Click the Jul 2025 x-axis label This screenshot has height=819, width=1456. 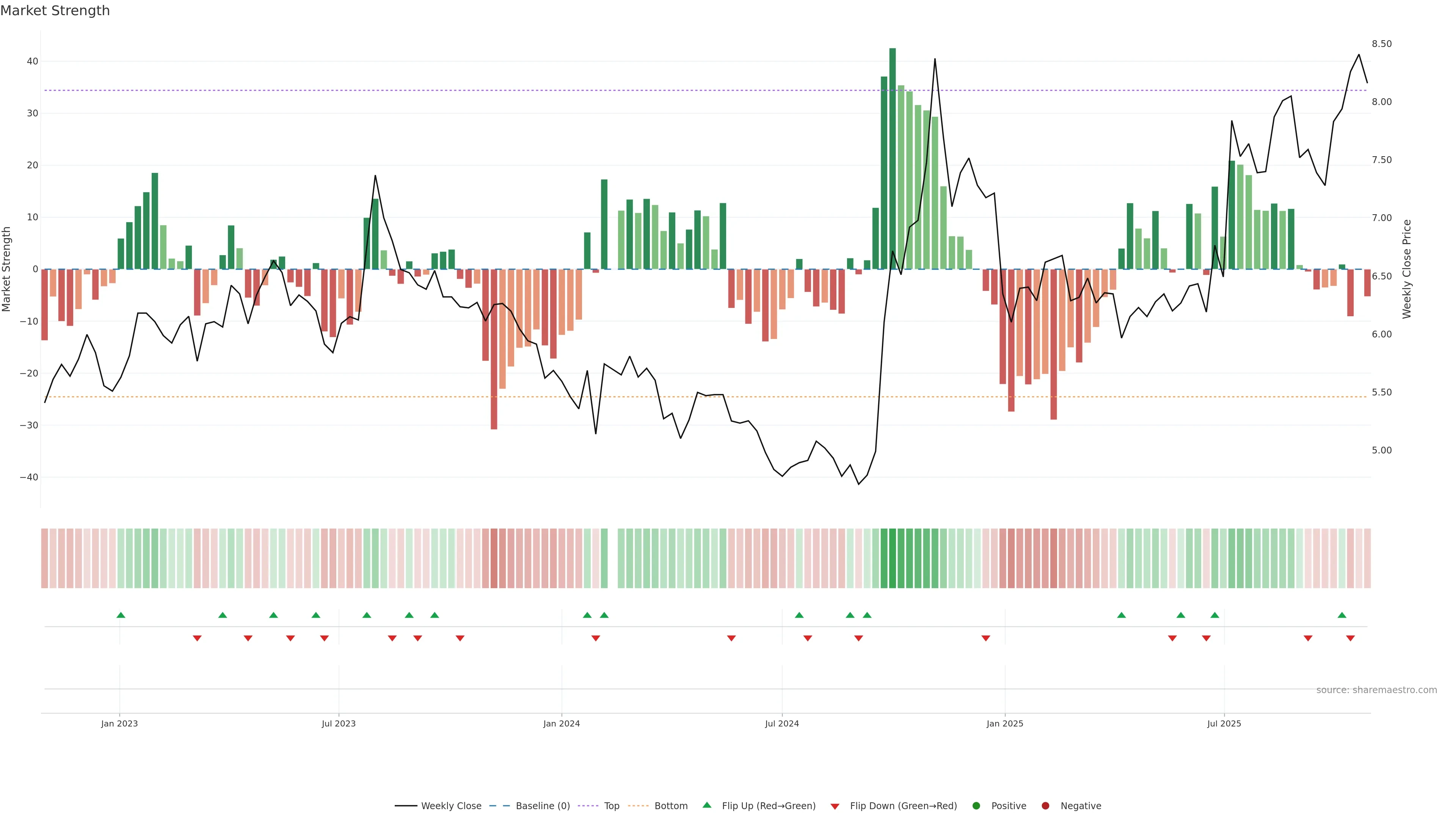click(x=1224, y=723)
